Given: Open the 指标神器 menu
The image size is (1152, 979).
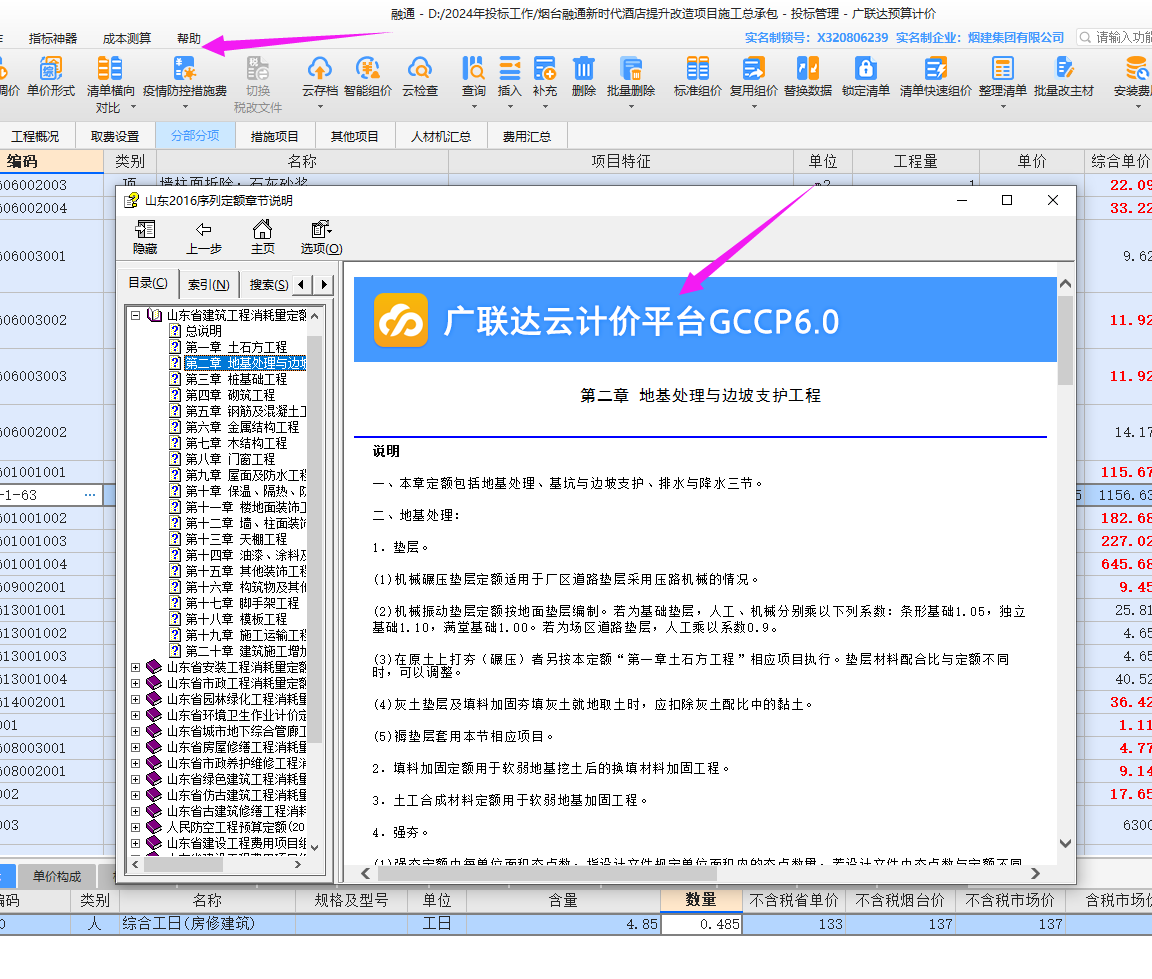Looking at the screenshot, I should (x=53, y=38).
